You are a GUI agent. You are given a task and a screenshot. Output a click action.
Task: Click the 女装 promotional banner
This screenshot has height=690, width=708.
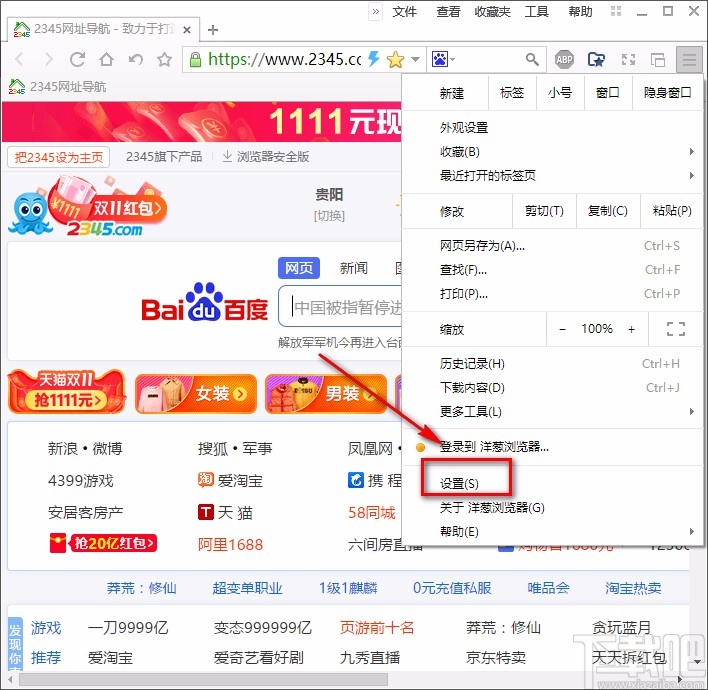[x=196, y=394]
